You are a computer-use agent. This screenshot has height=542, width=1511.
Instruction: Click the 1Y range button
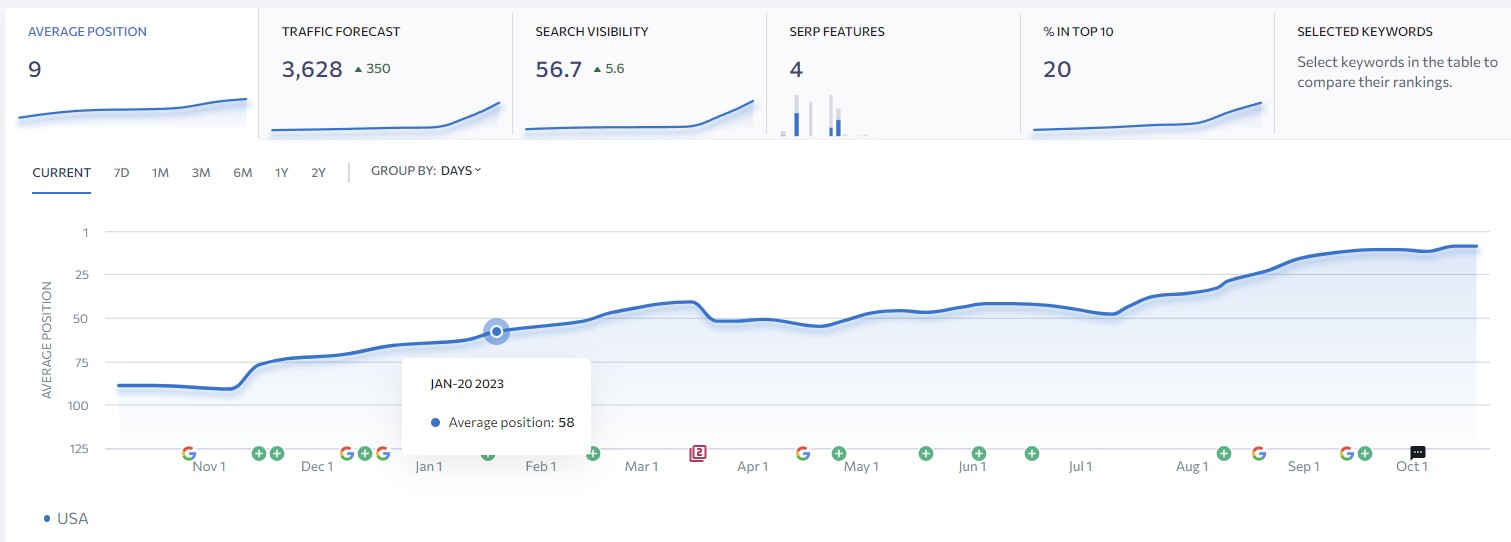[x=282, y=173]
